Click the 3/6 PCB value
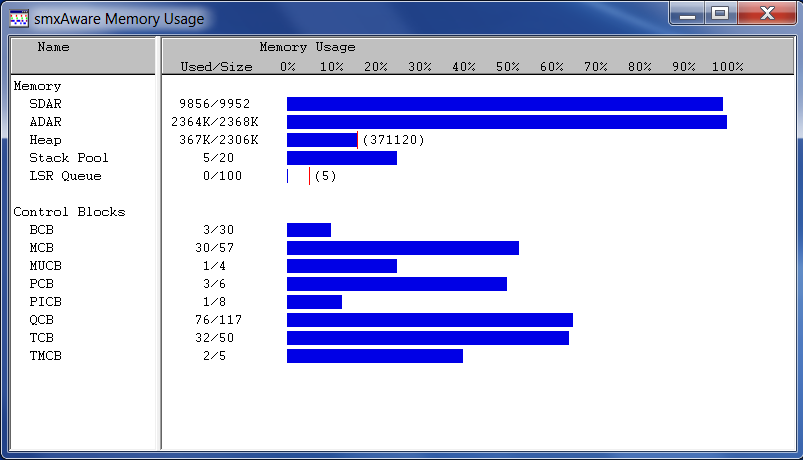Screen dimensions: 803x461 (215, 284)
